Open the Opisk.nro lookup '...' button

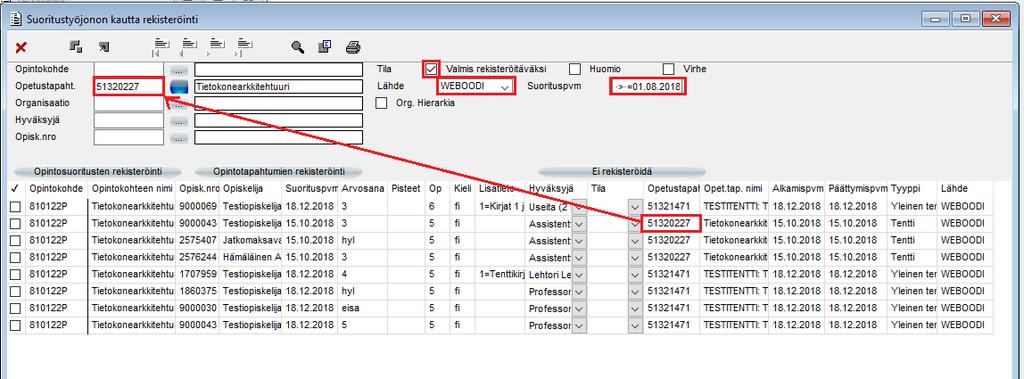coord(179,138)
